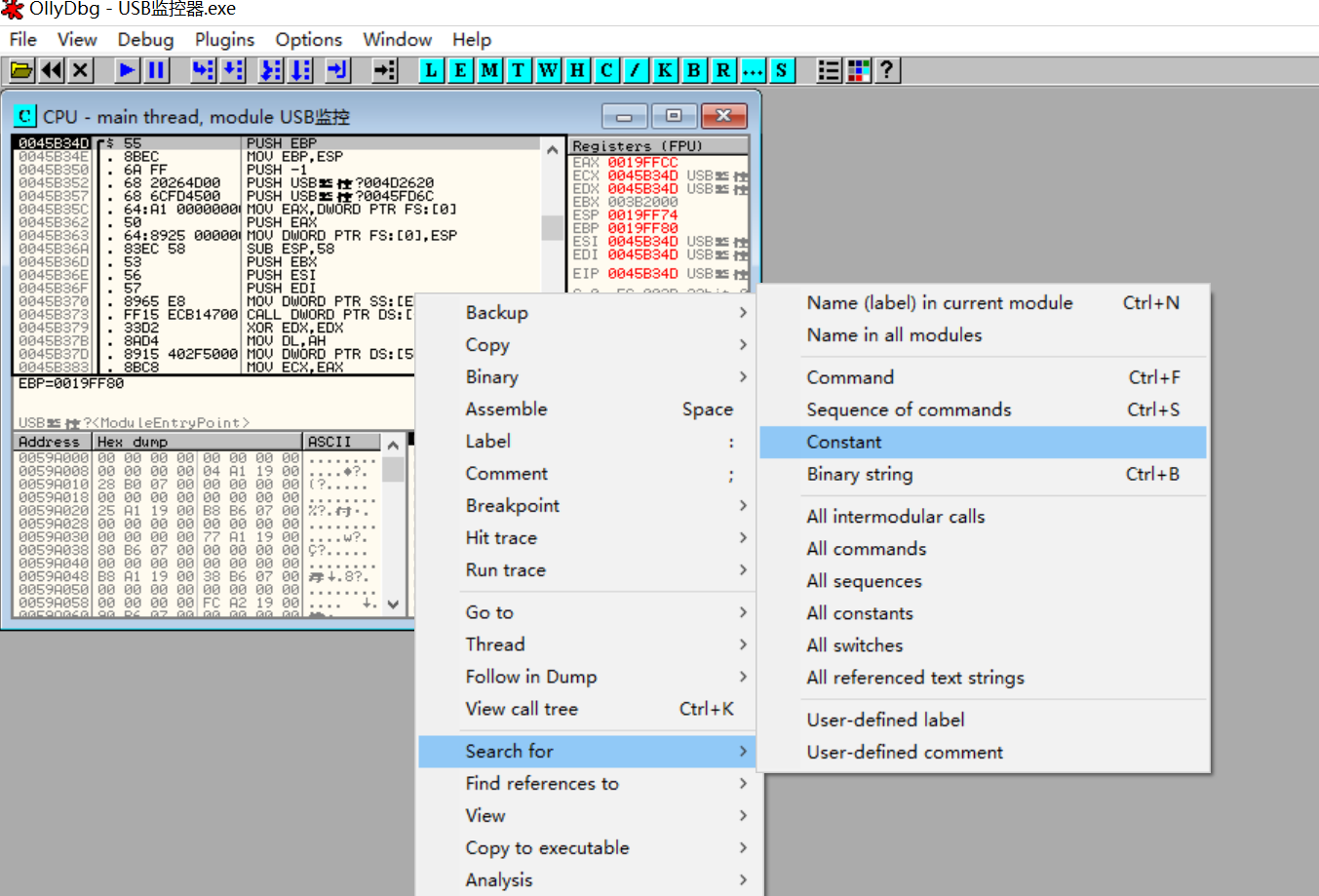Open OllyDbg help
Screen dimensions: 1319x896
point(887,70)
